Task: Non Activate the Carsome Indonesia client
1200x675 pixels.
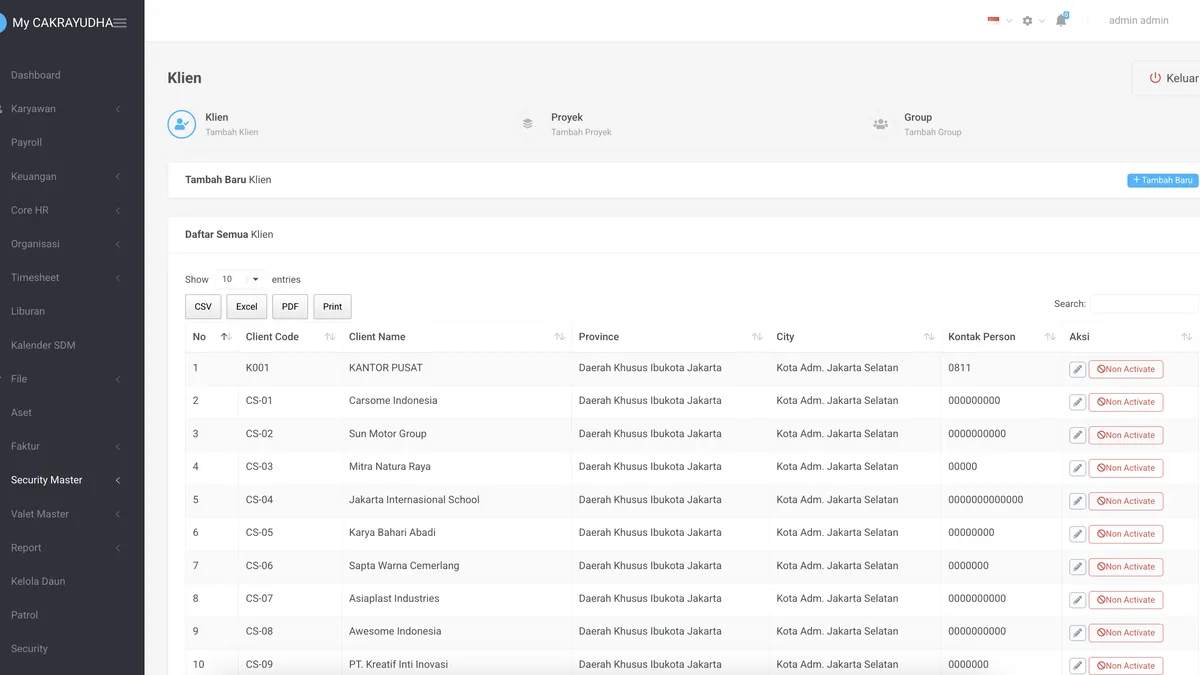Action: pos(1126,402)
